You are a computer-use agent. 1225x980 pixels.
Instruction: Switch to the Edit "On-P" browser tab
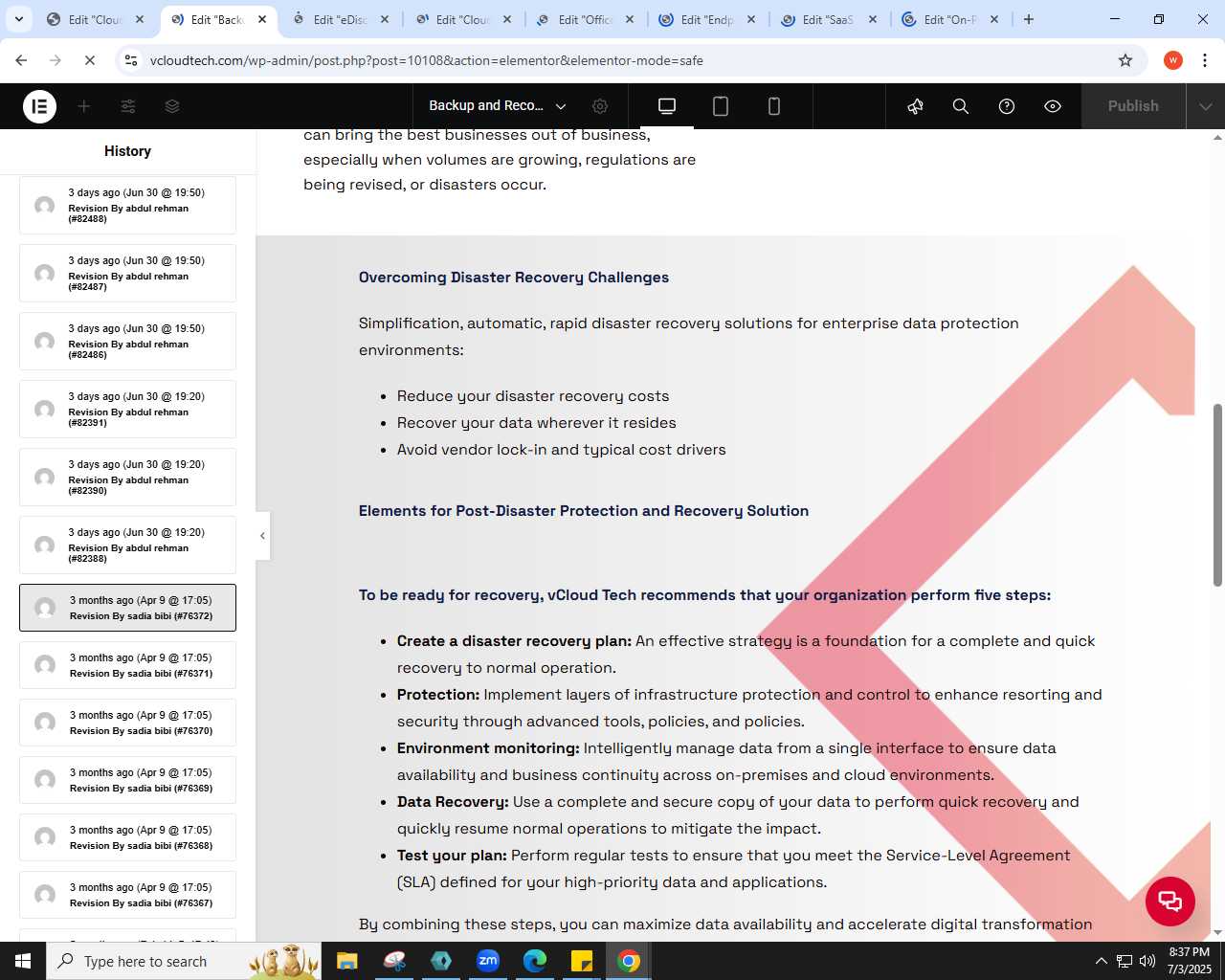coord(950,19)
